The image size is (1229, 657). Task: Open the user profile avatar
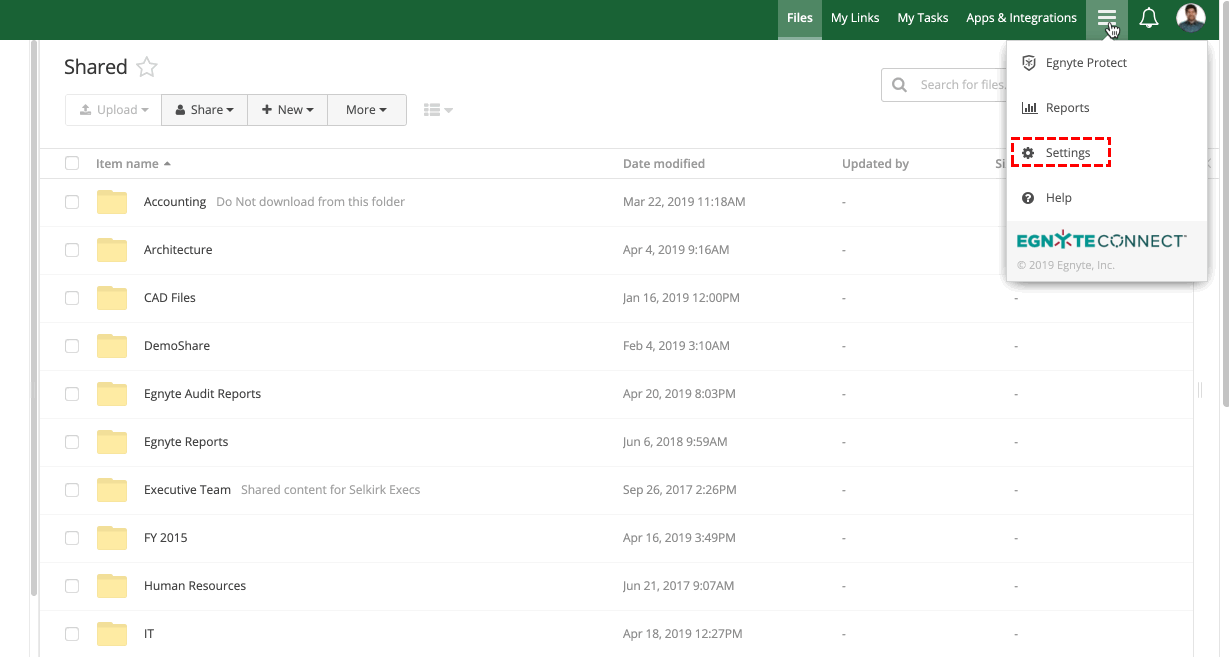[x=1190, y=18]
